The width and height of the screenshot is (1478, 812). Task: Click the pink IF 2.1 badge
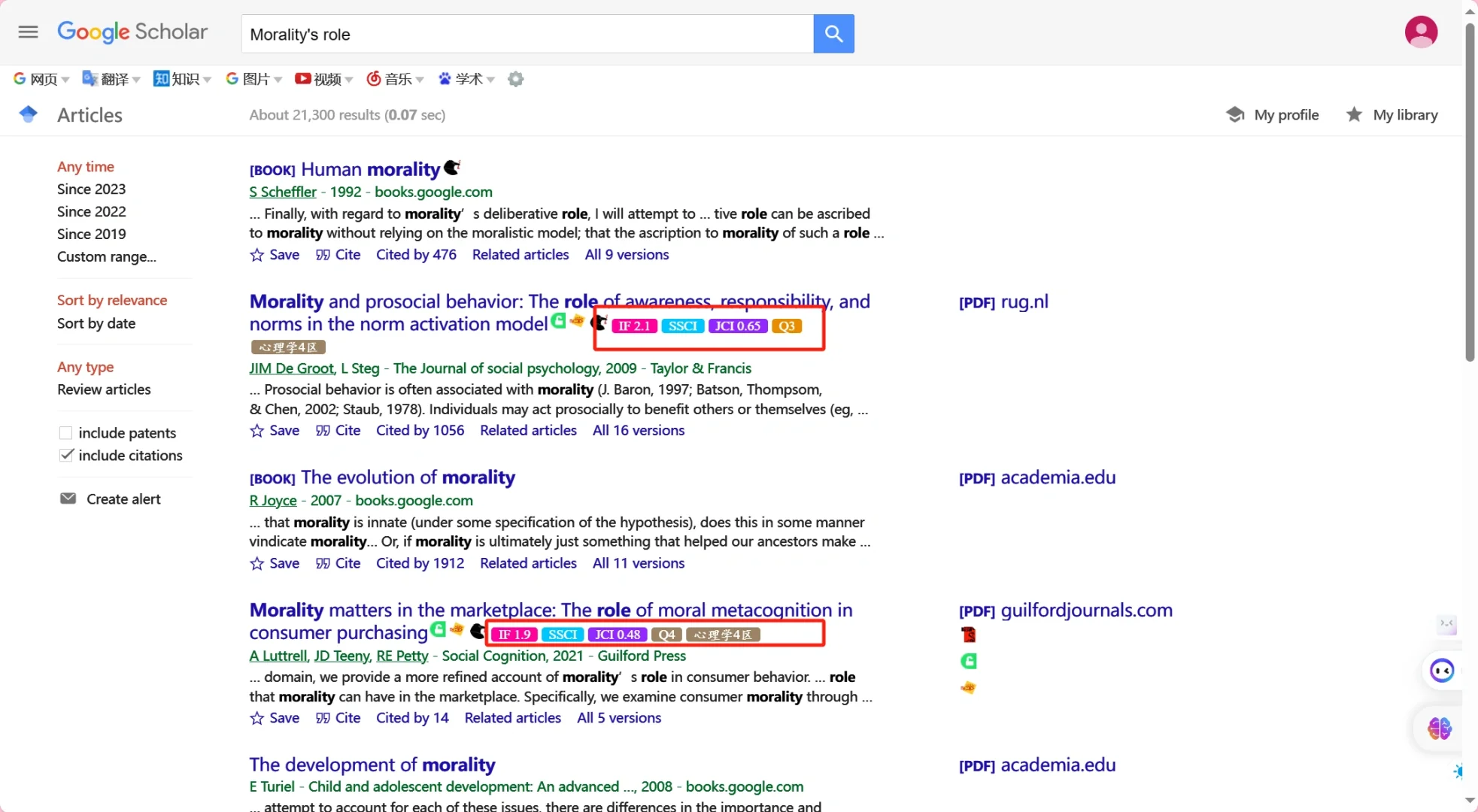(634, 326)
